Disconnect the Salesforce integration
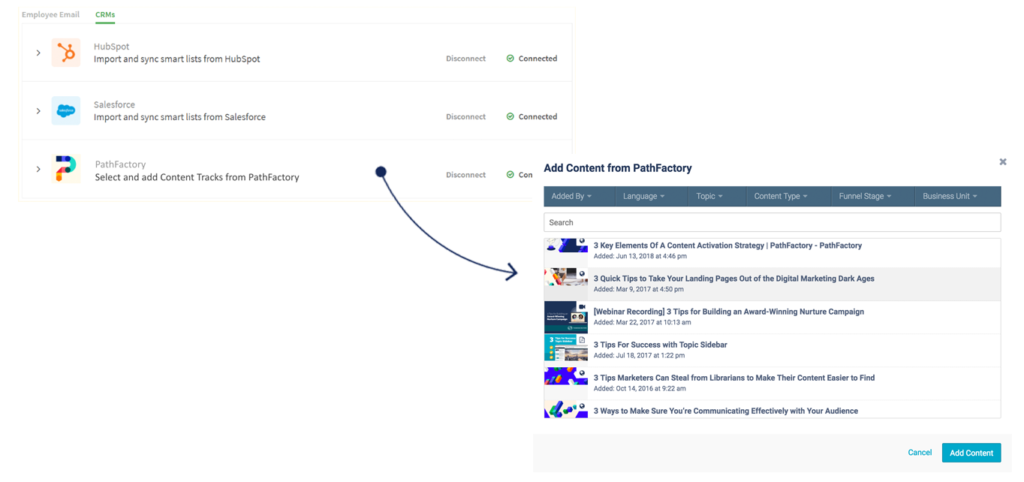This screenshot has height=482, width=1024. [466, 116]
